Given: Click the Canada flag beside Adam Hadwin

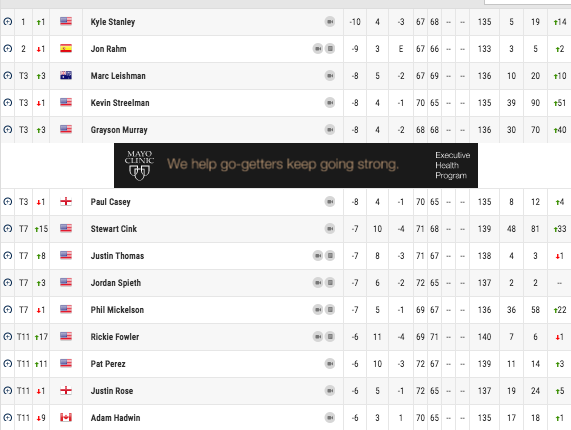Looking at the screenshot, I should click(66, 417).
